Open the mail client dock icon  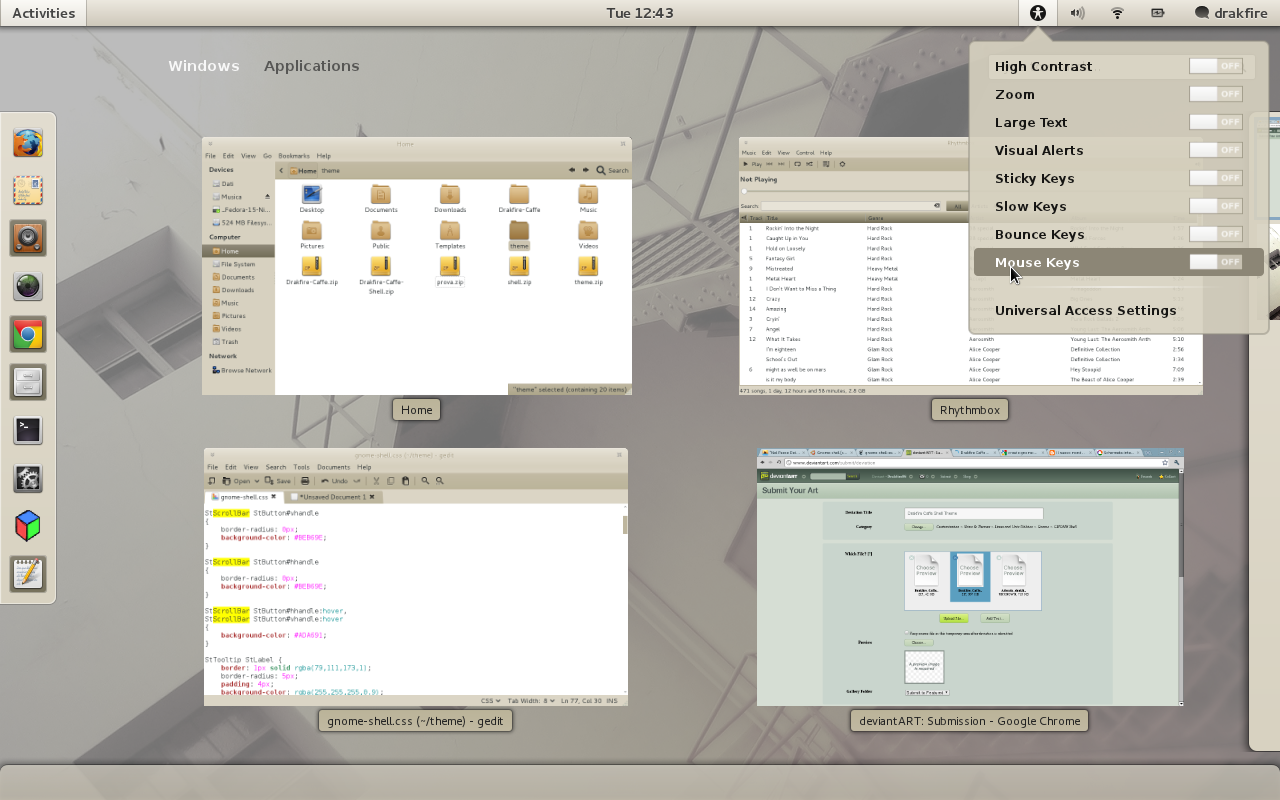tap(28, 190)
